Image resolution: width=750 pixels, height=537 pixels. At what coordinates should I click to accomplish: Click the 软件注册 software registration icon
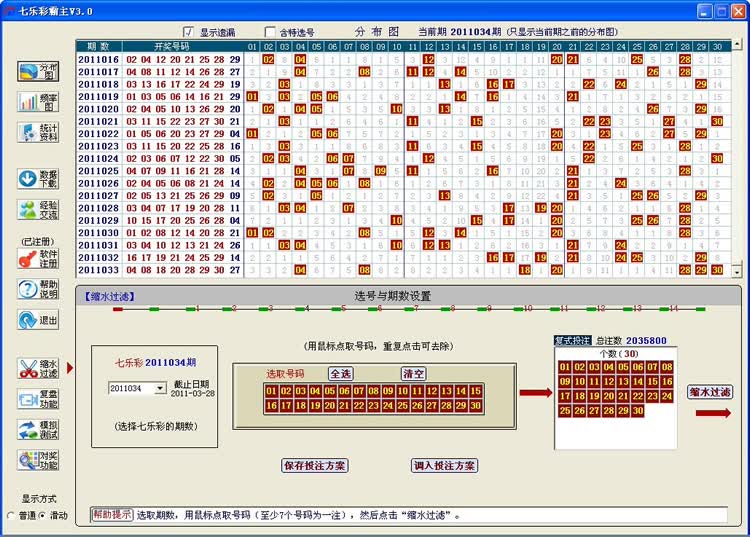[x=38, y=258]
